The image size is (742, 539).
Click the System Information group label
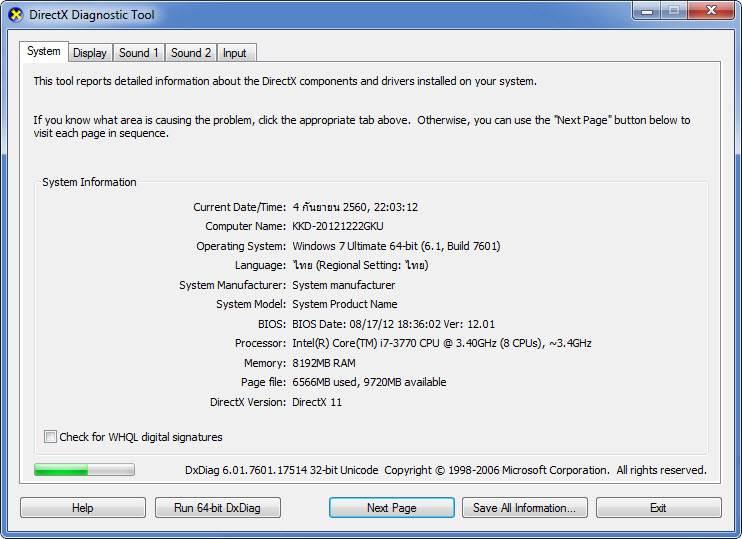(89, 182)
